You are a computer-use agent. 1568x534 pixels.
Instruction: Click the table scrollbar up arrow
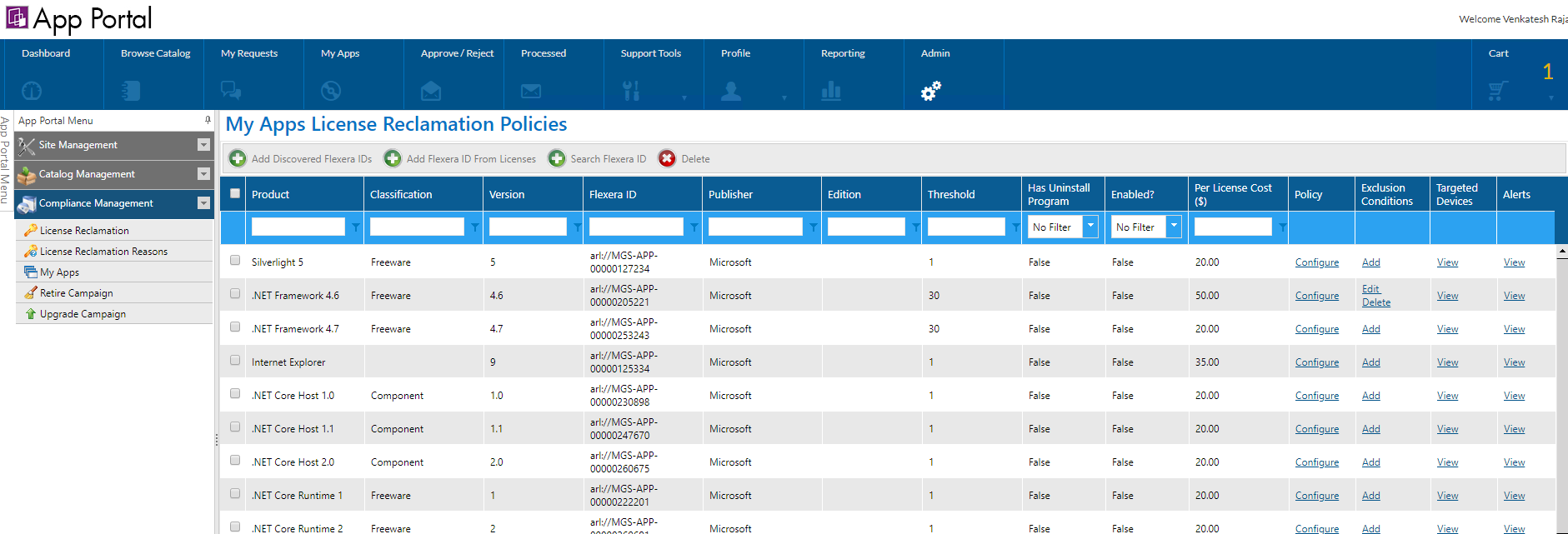point(1561,251)
